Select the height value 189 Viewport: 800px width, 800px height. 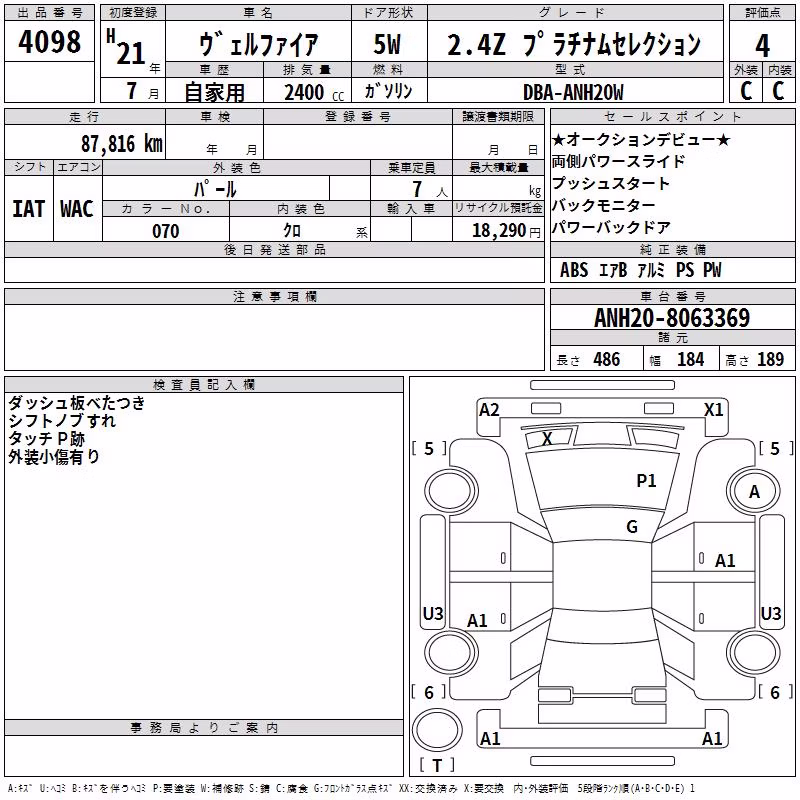(x=770, y=360)
